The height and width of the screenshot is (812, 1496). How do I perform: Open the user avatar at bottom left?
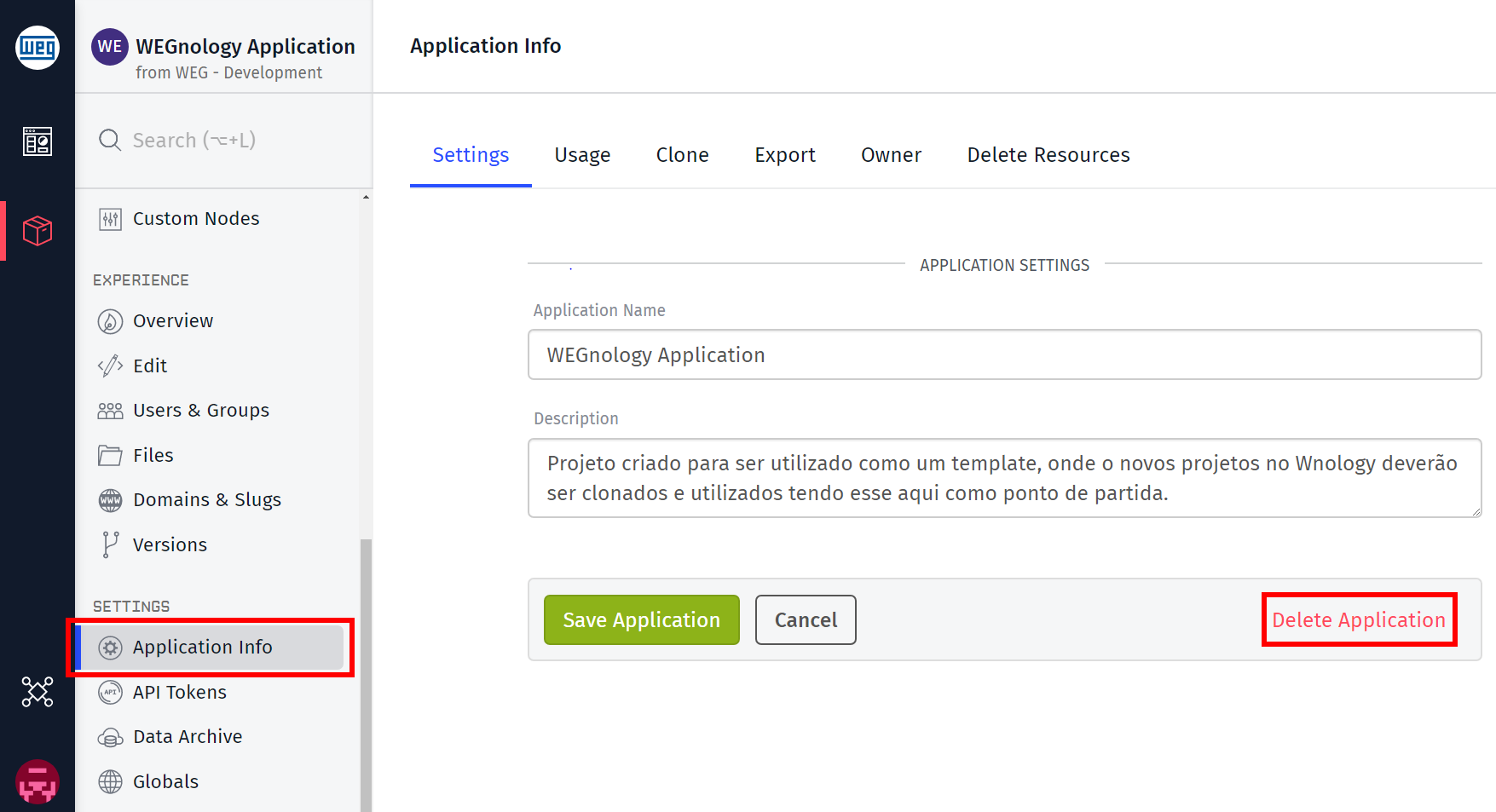(38, 781)
